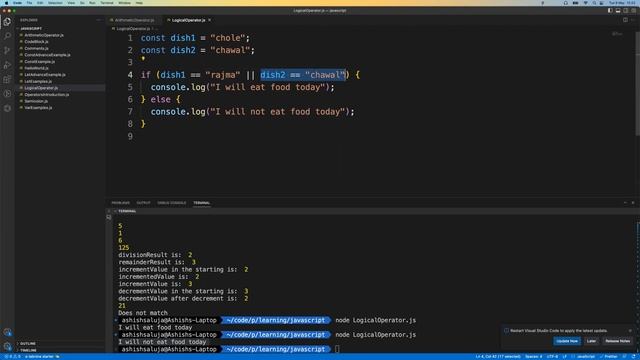Click Explorer panel more actions ellipsis
The width and height of the screenshot is (640, 360).
pyautogui.click(x=98, y=20)
